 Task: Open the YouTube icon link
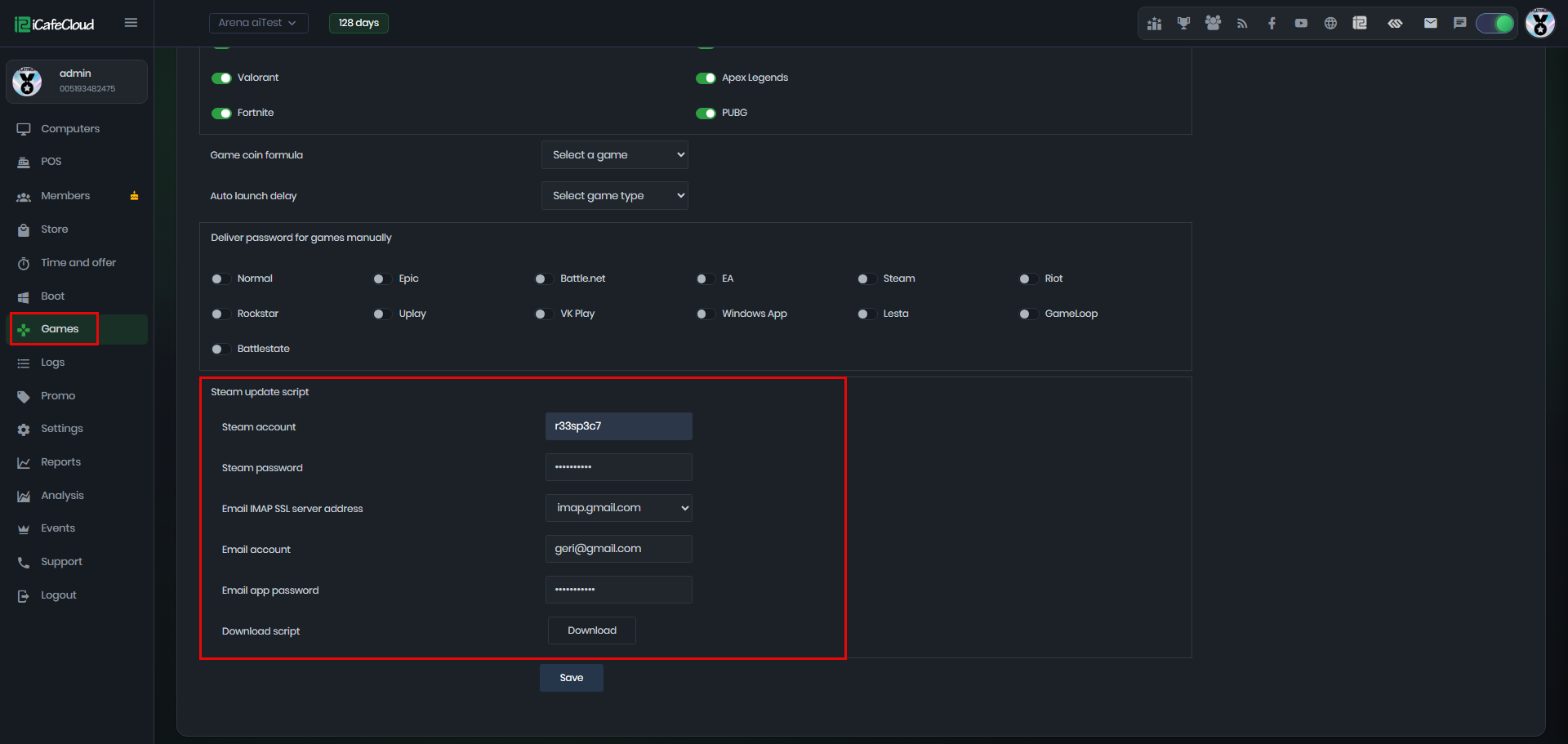(1301, 24)
